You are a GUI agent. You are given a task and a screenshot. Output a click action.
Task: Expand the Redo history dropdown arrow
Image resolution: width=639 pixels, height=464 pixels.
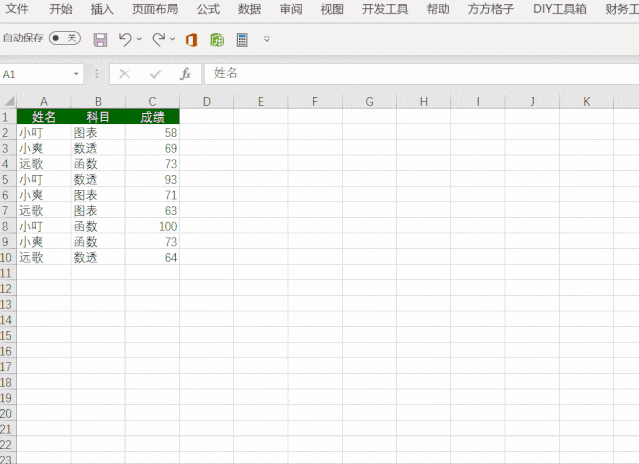[172, 40]
